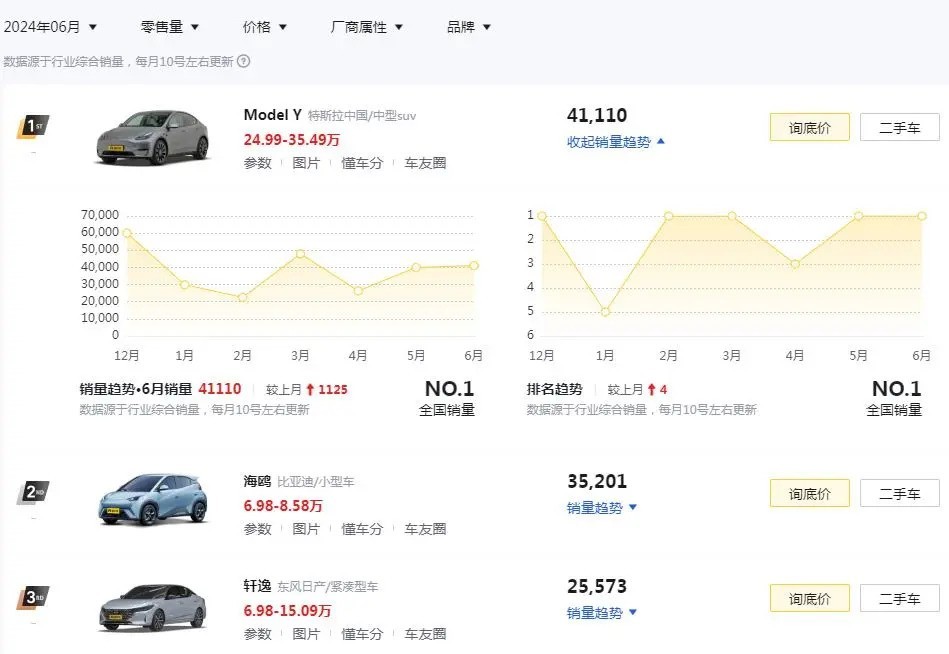Viewport: 949px width, 654px height.
Task: Open 车友圈 for Model Y
Action: click(425, 163)
